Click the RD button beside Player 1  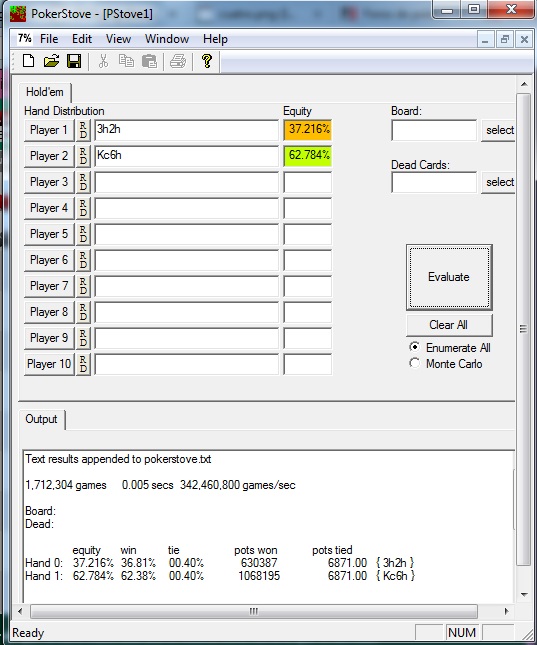[x=83, y=130]
